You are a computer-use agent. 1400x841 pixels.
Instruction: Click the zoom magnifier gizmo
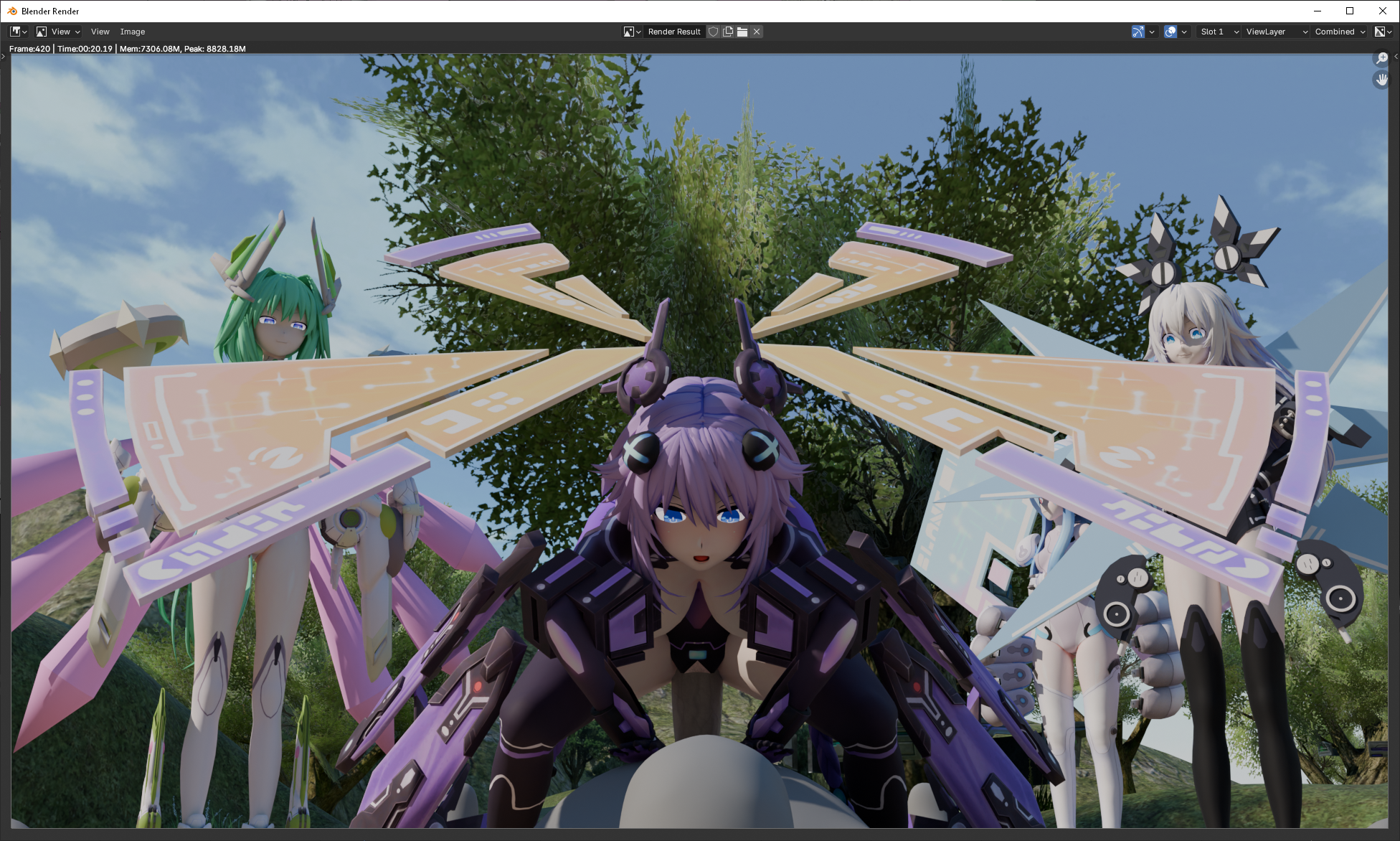pos(1381,58)
